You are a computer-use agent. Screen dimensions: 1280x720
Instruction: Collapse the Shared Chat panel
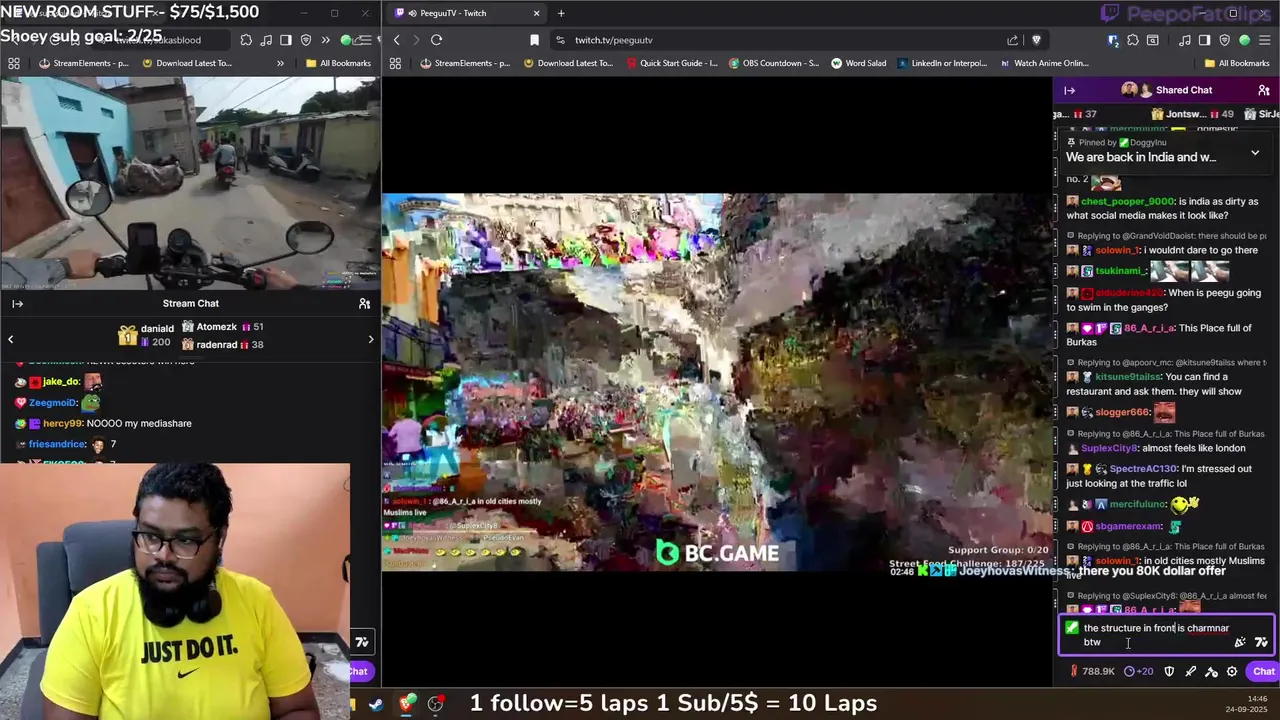click(1069, 90)
